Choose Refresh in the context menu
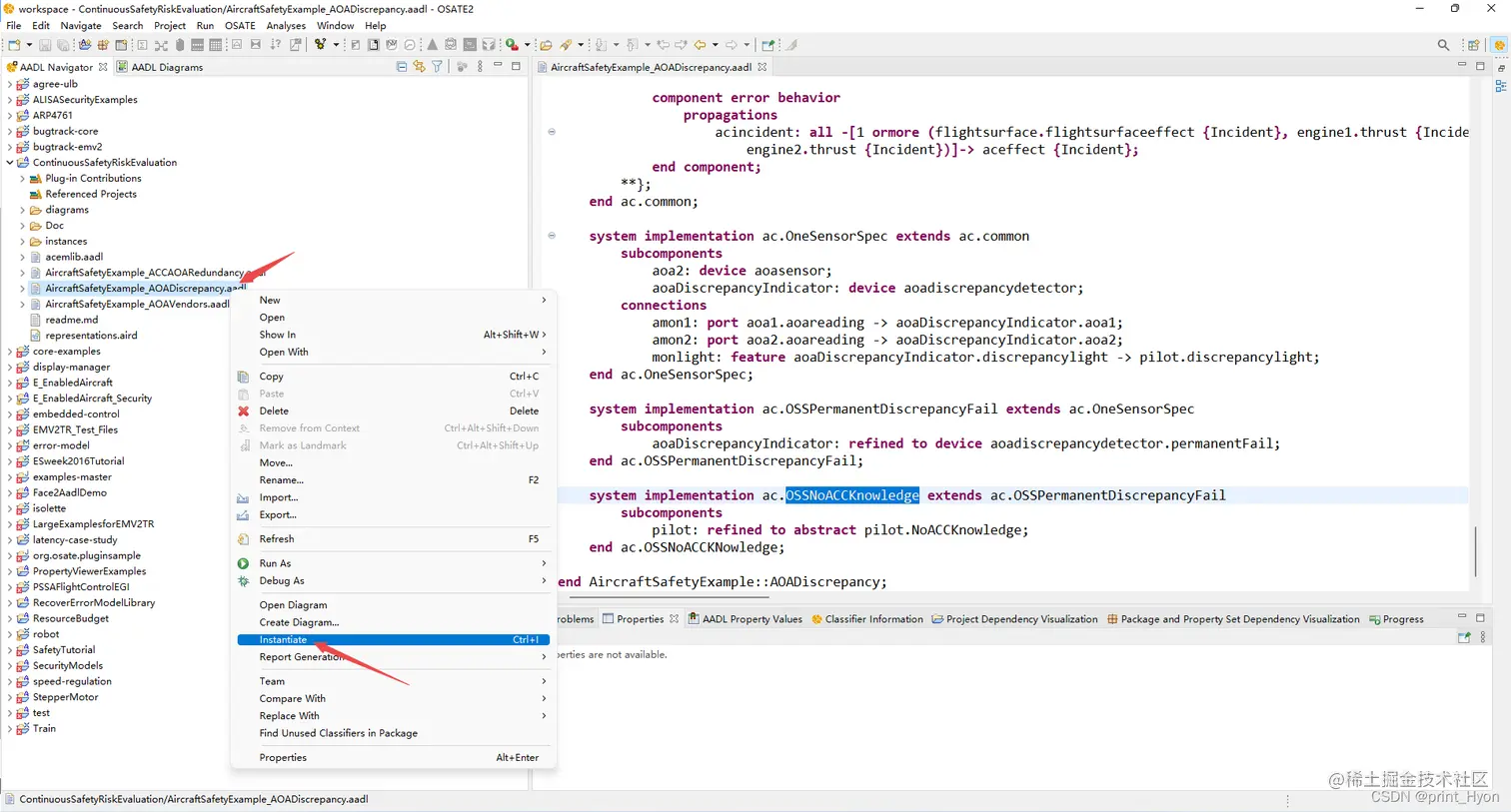 point(394,538)
